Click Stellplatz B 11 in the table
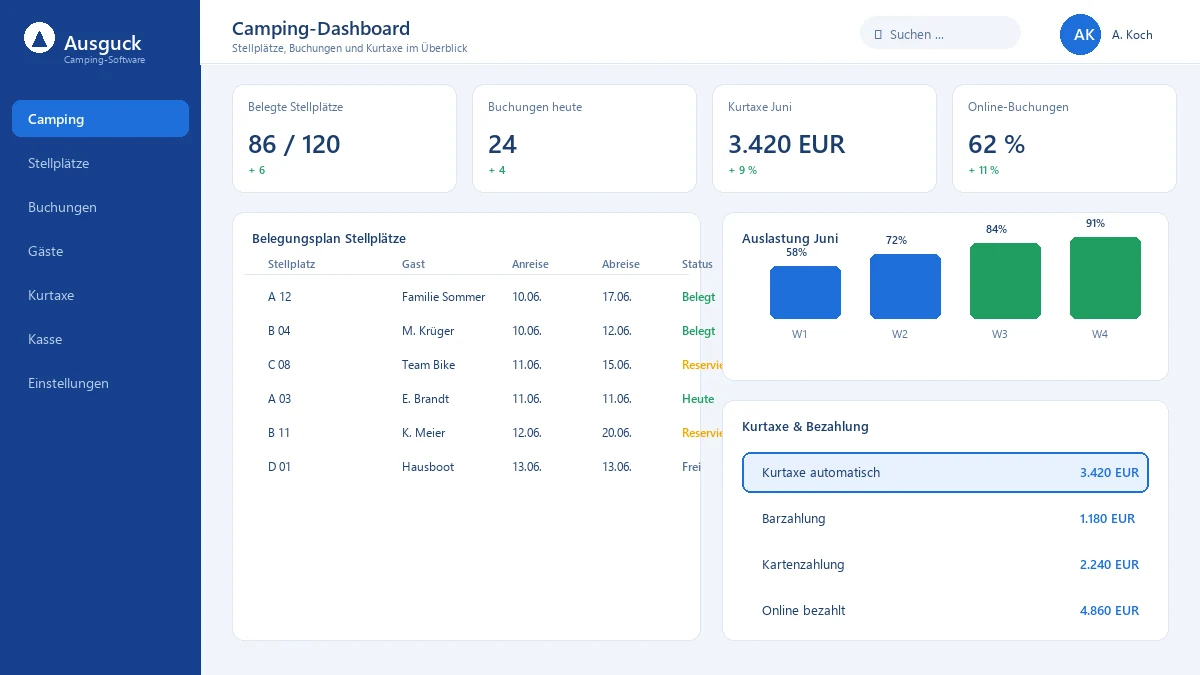Image resolution: width=1200 pixels, height=675 pixels. click(x=278, y=433)
